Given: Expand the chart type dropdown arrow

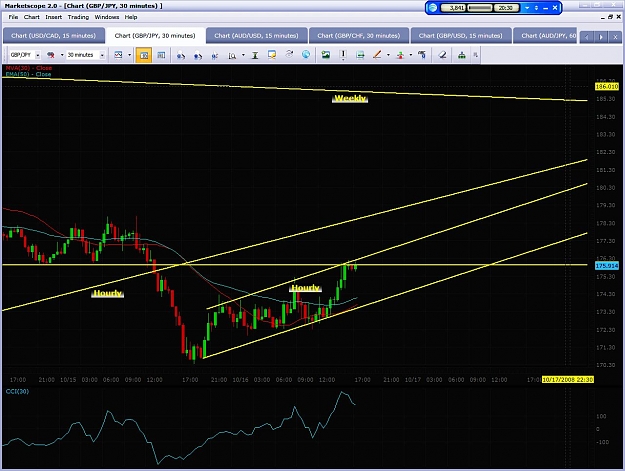Looking at the screenshot, I should tap(129, 55).
